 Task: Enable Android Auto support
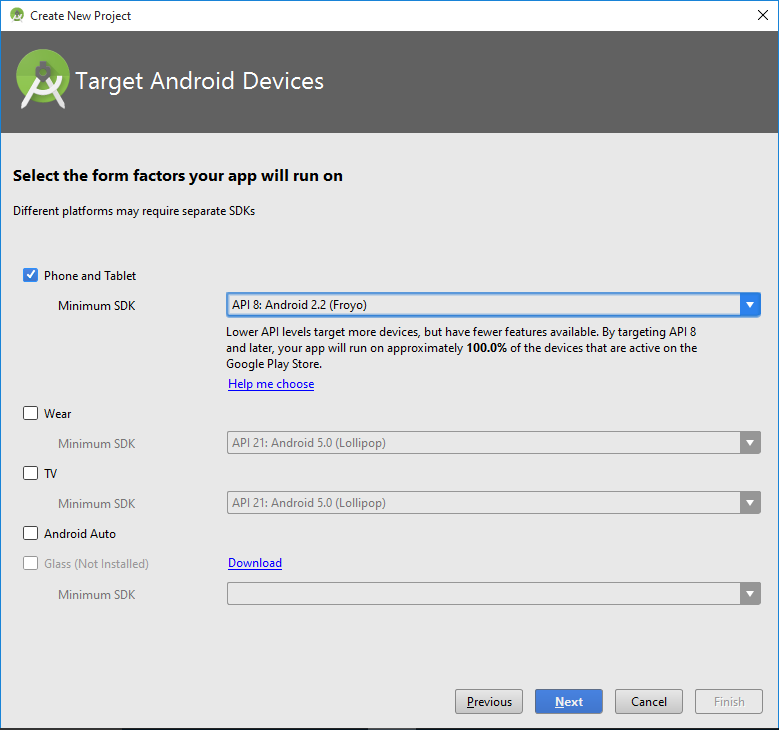[x=31, y=533]
